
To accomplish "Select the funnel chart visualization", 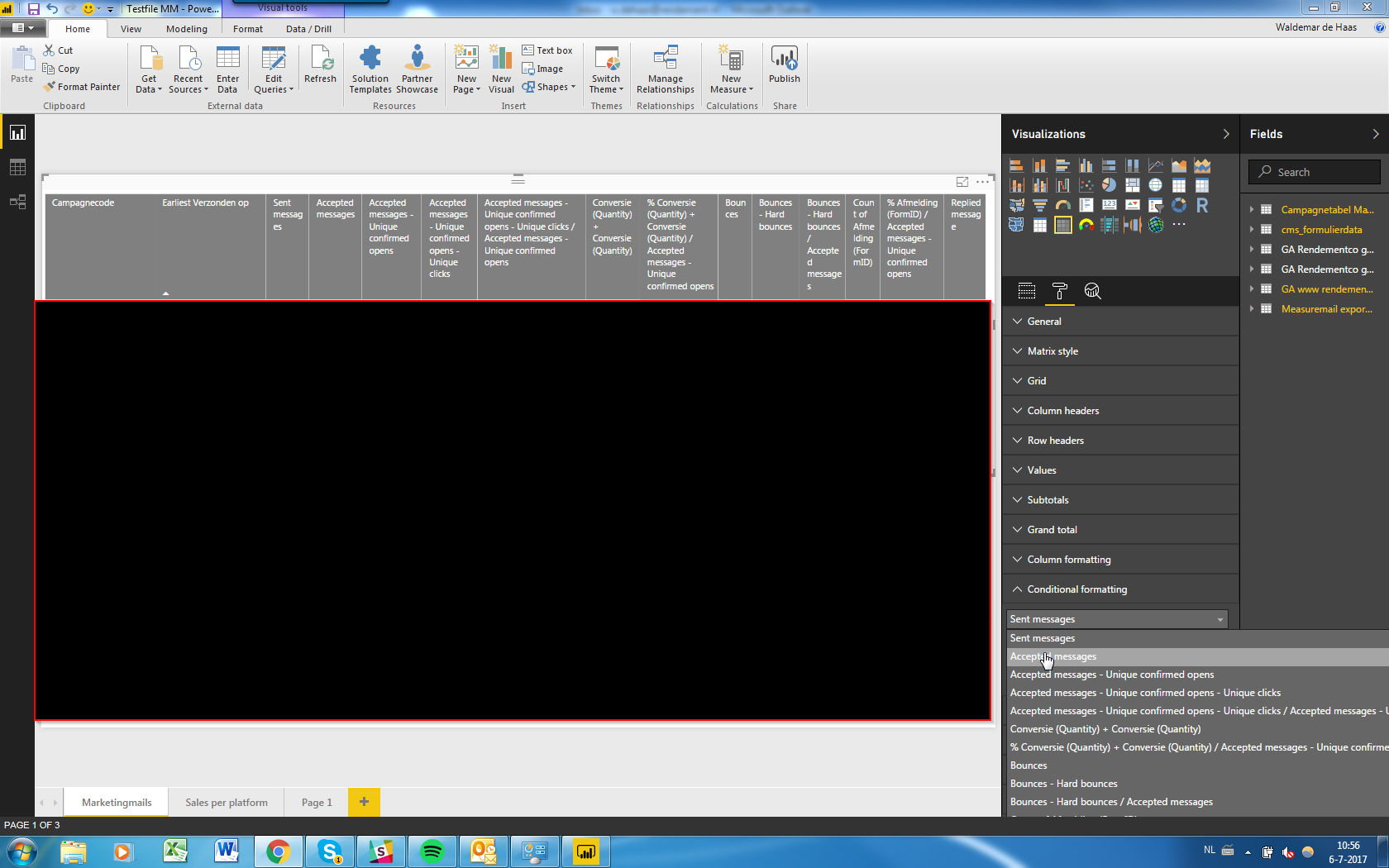I will (1039, 205).
